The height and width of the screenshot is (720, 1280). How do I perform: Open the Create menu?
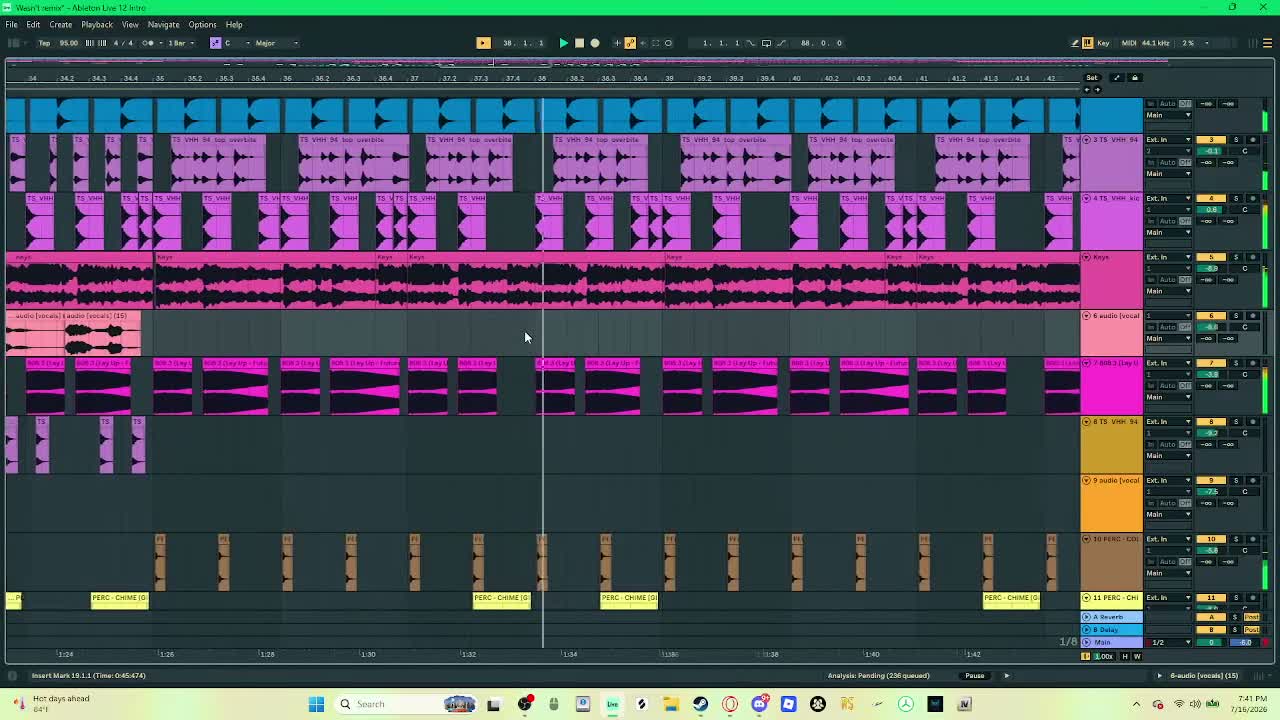pos(60,24)
